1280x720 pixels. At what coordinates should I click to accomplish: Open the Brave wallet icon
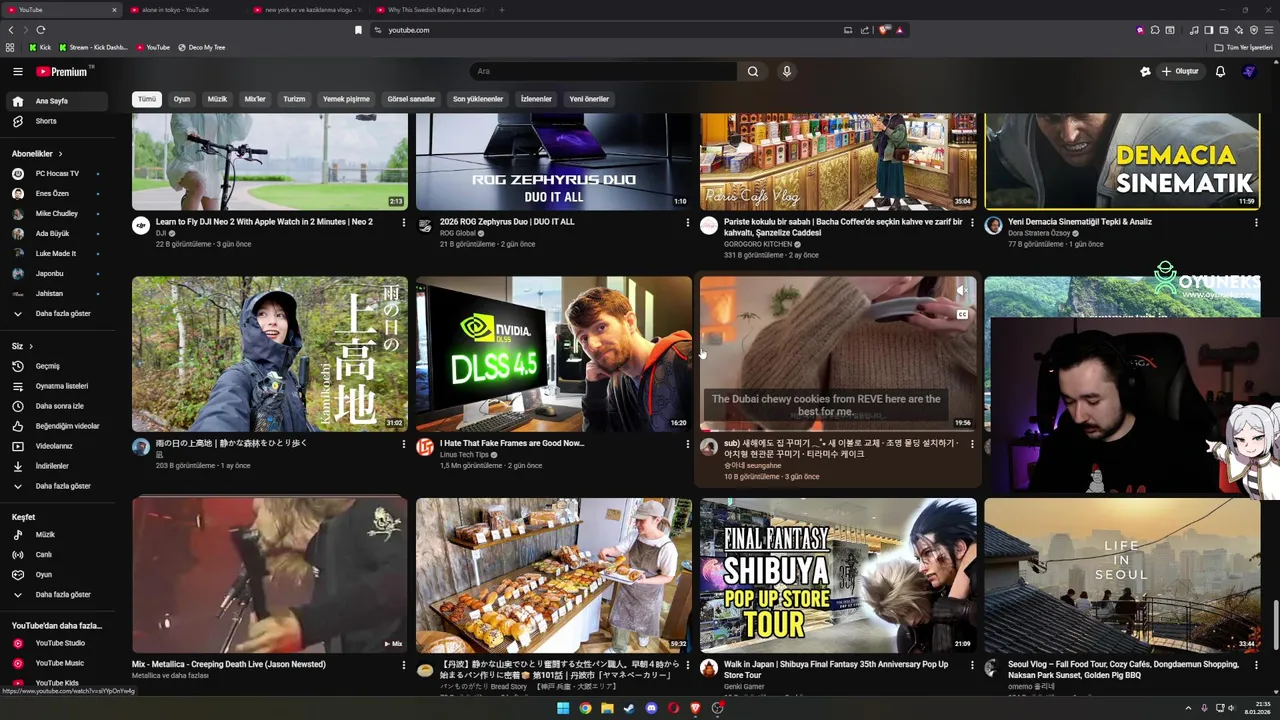coord(1224,30)
